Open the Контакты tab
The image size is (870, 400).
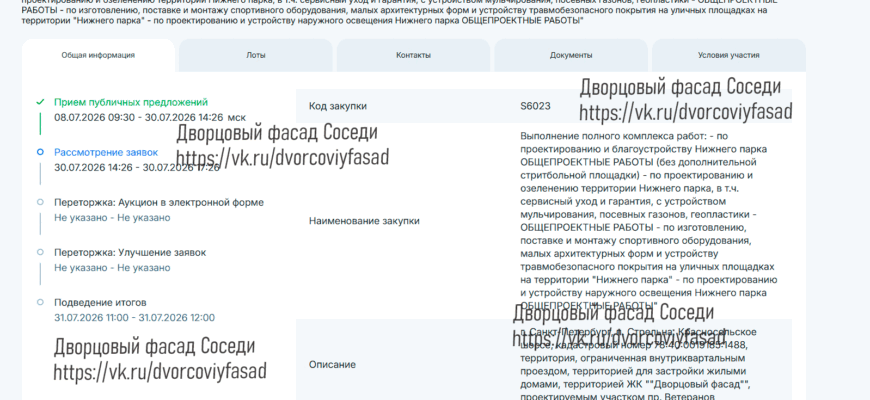tap(413, 55)
